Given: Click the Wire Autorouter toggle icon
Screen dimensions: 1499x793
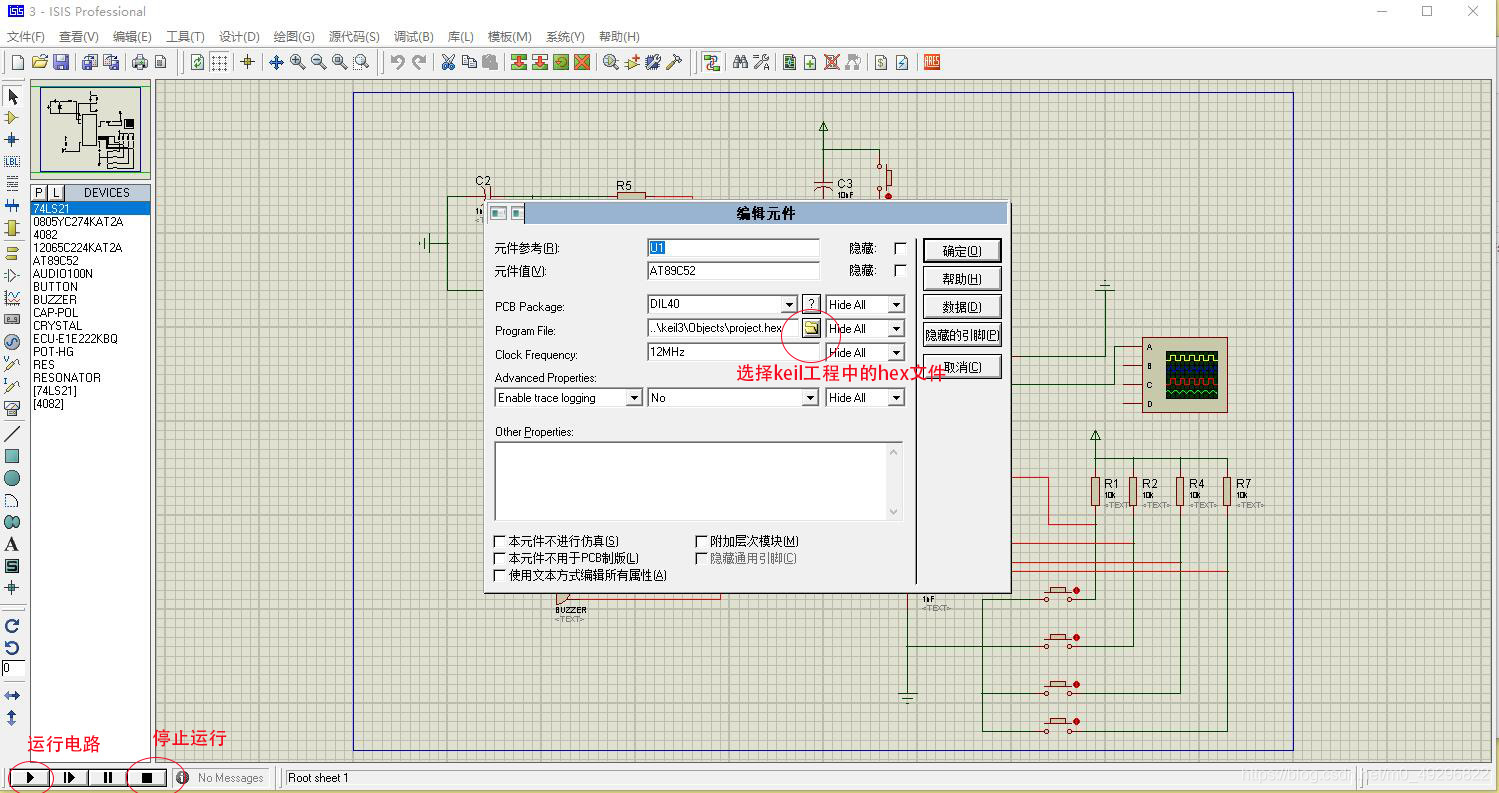Looking at the screenshot, I should point(711,62).
